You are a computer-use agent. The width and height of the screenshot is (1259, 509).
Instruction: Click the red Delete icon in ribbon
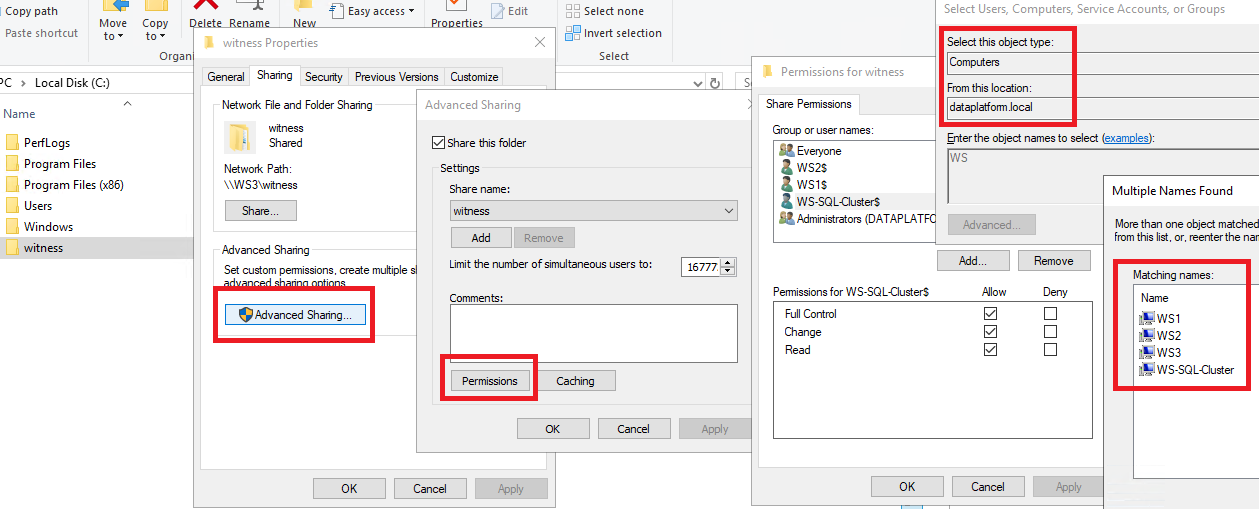click(x=205, y=5)
